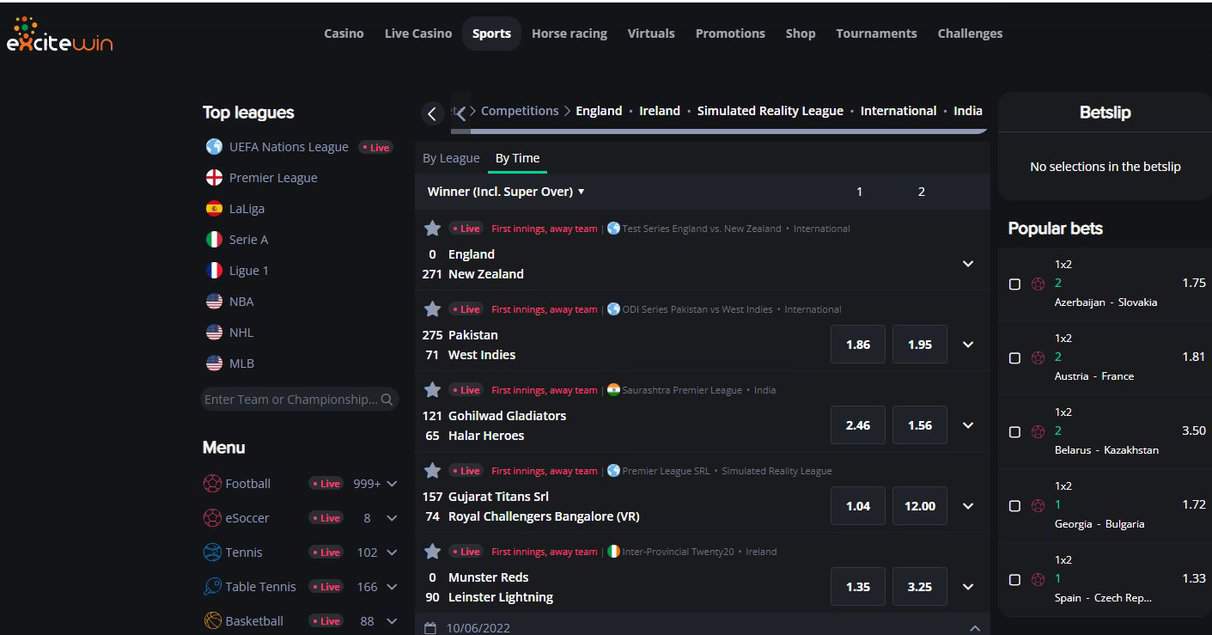The width and height of the screenshot is (1212, 635).
Task: Click the back arrow in the breadcrumb bar
Action: coord(432,114)
